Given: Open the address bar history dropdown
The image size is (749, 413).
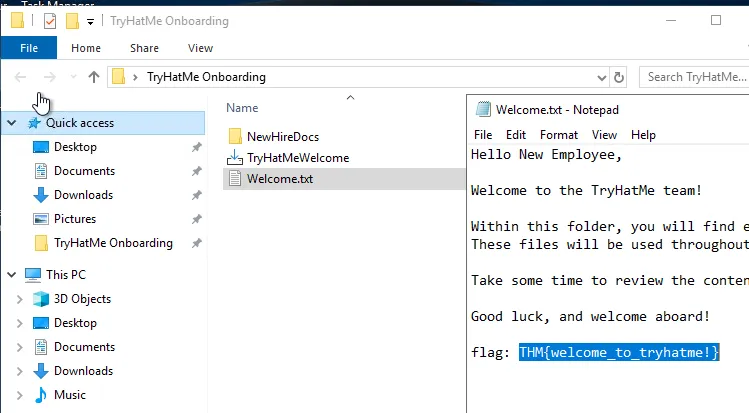Looking at the screenshot, I should pyautogui.click(x=600, y=77).
